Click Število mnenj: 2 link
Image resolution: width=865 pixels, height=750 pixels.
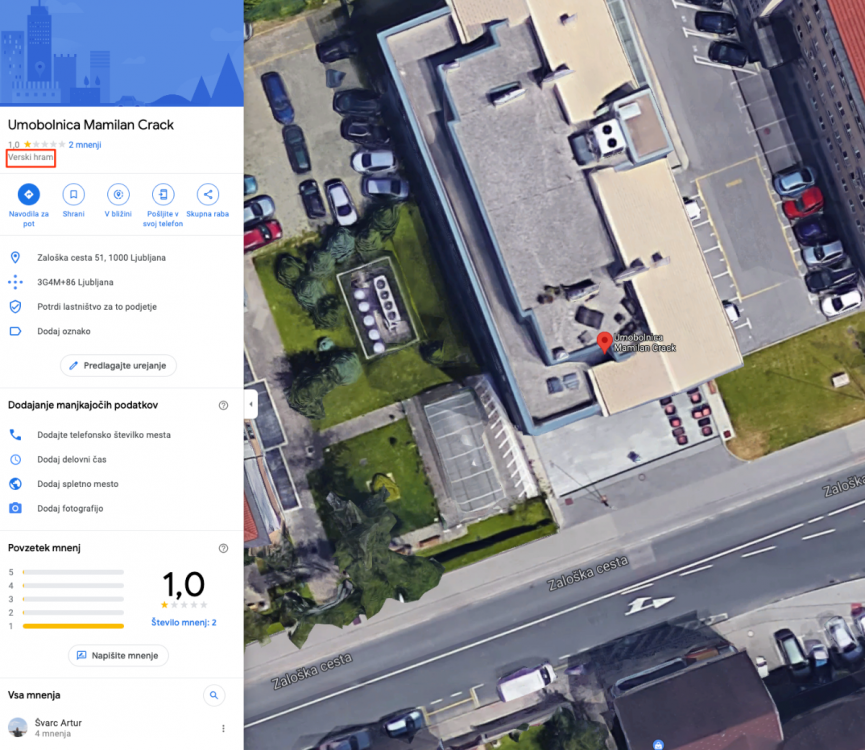[x=184, y=622]
